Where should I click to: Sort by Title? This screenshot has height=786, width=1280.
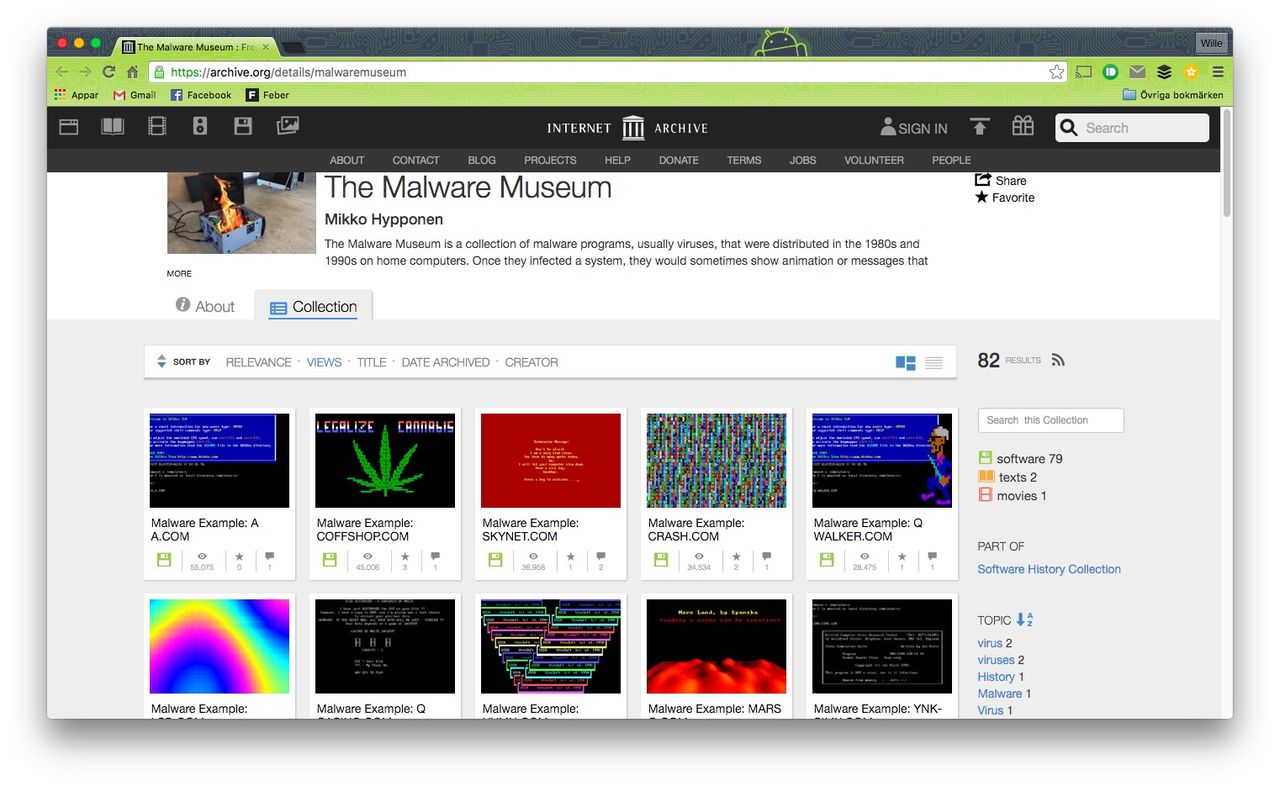(371, 362)
